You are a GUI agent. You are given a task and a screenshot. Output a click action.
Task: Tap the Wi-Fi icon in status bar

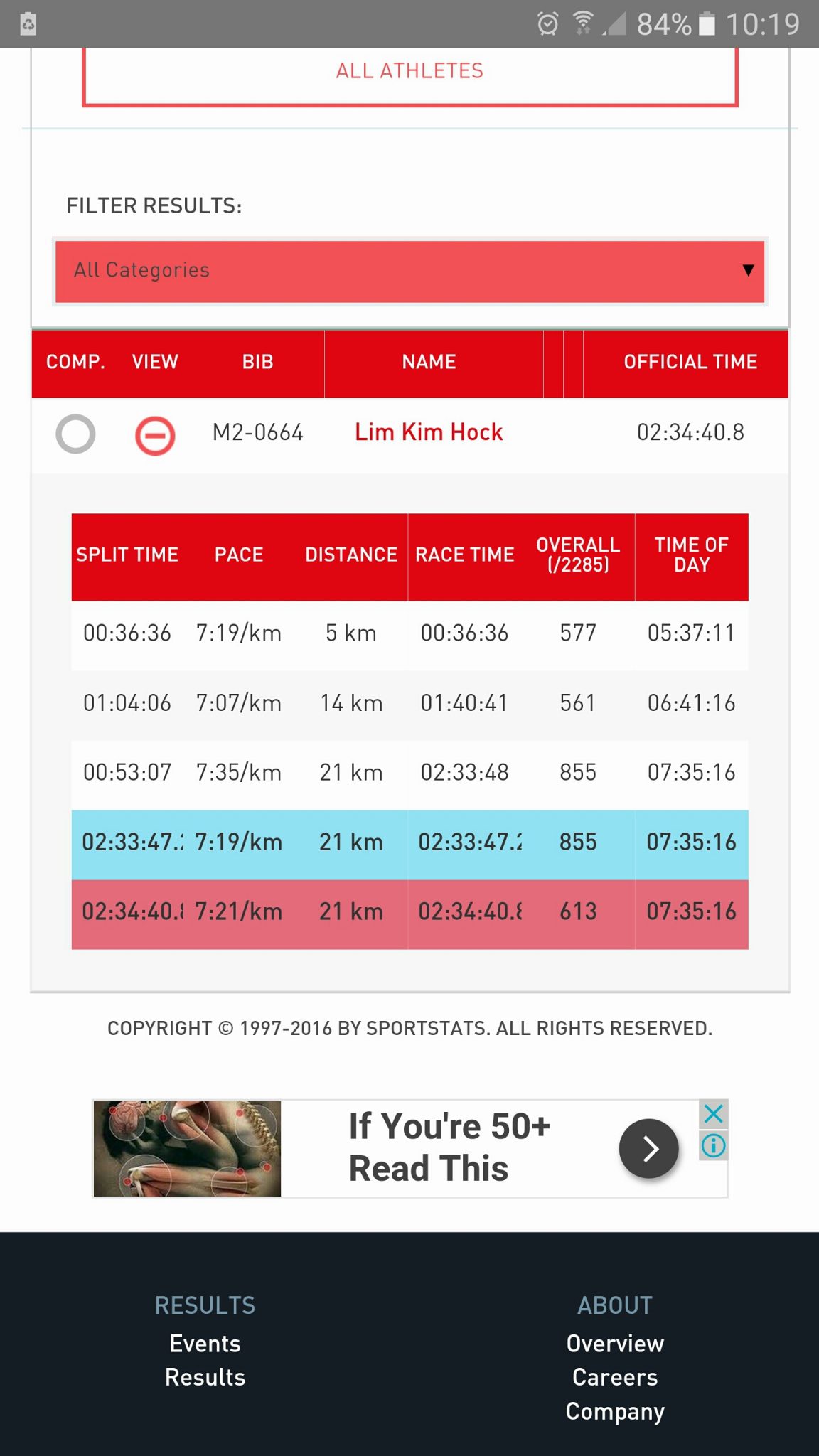click(x=582, y=24)
